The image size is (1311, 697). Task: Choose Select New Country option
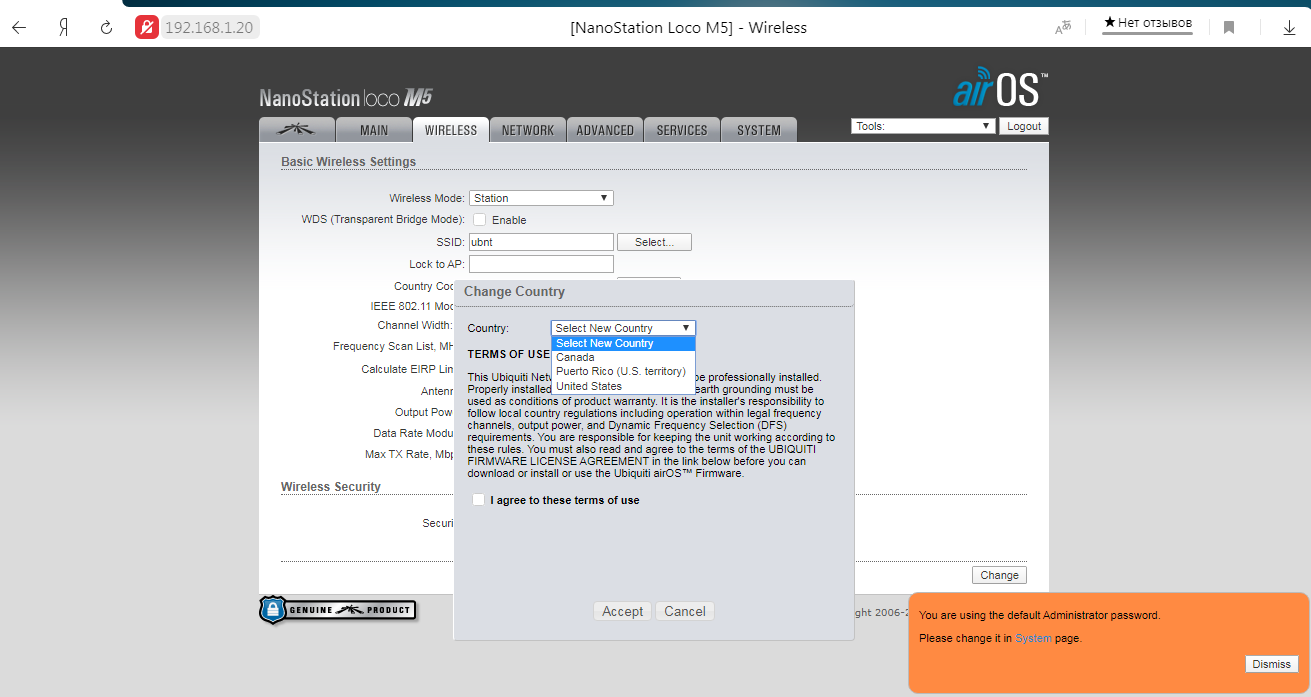(623, 343)
